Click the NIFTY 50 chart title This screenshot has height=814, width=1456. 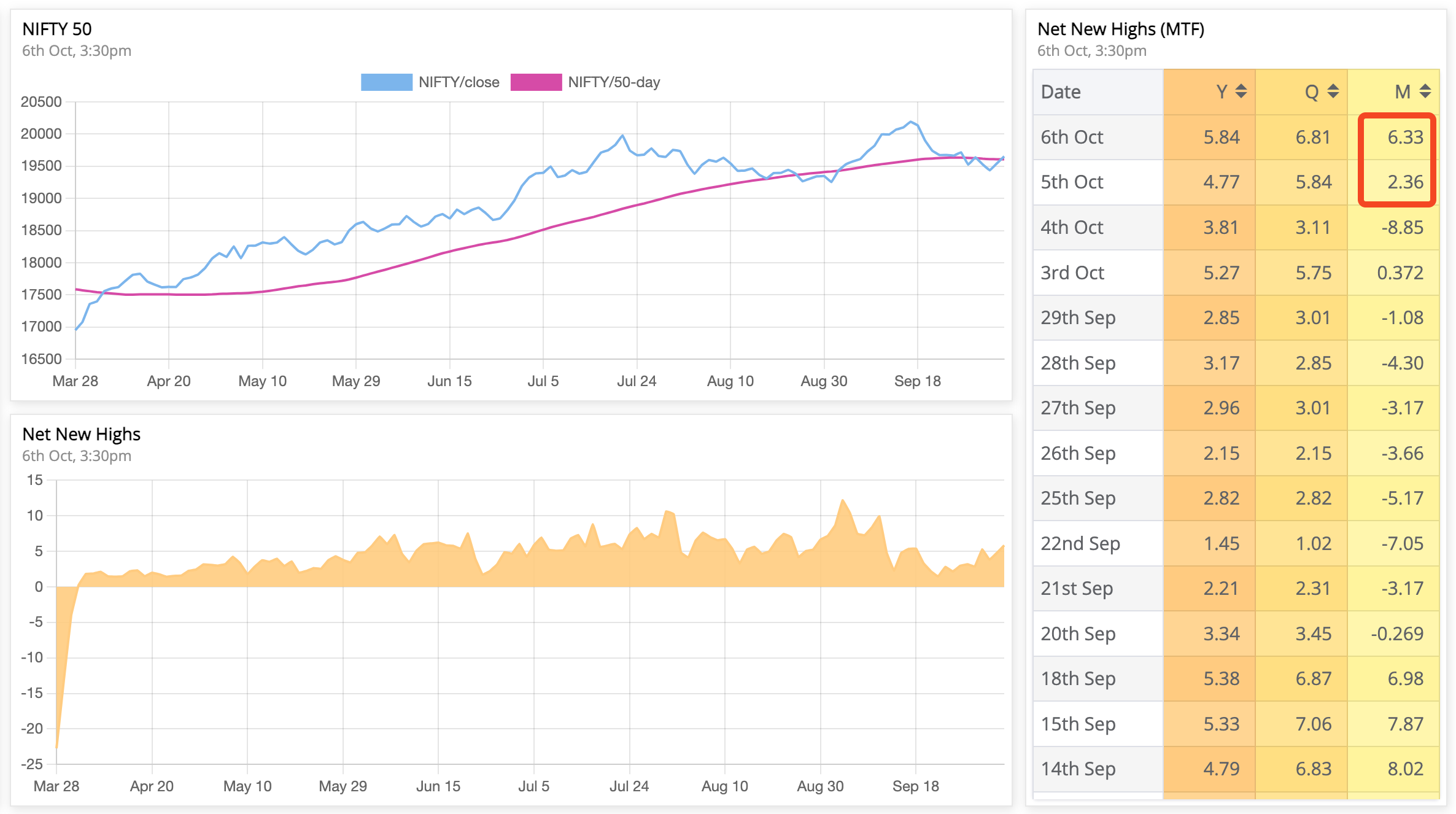[x=57, y=29]
